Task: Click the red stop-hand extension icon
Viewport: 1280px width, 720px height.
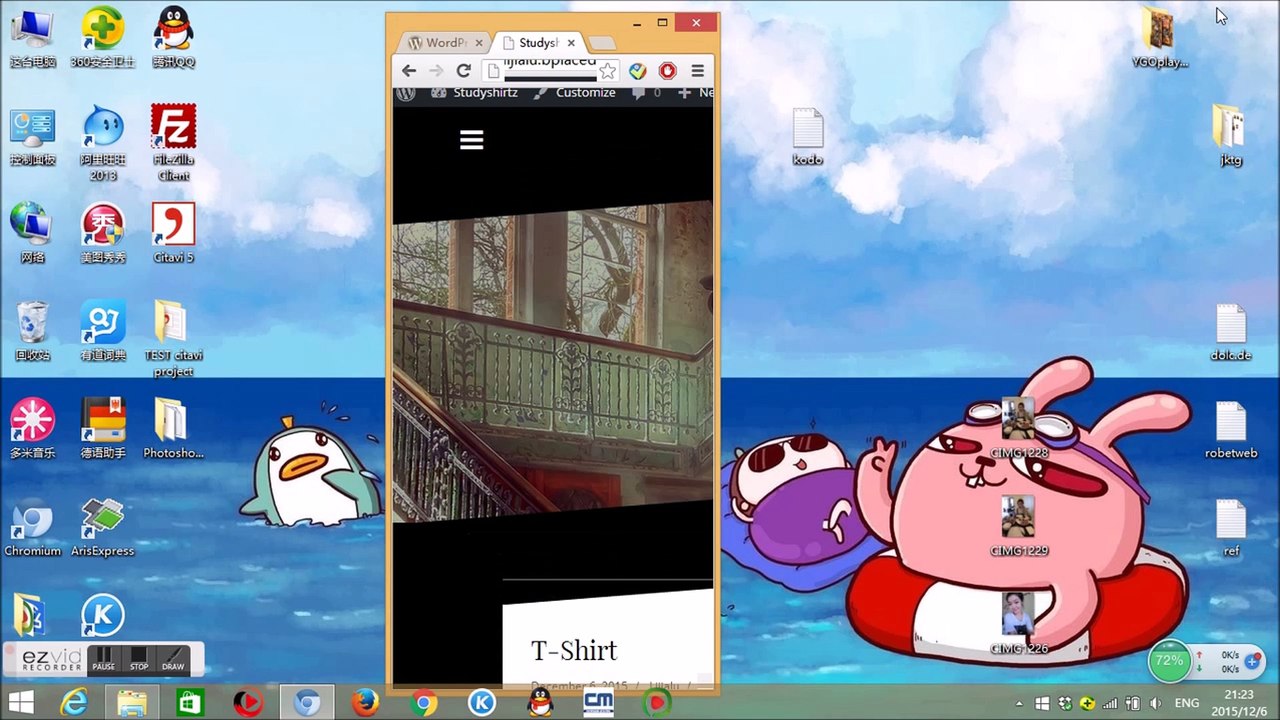Action: tap(667, 70)
